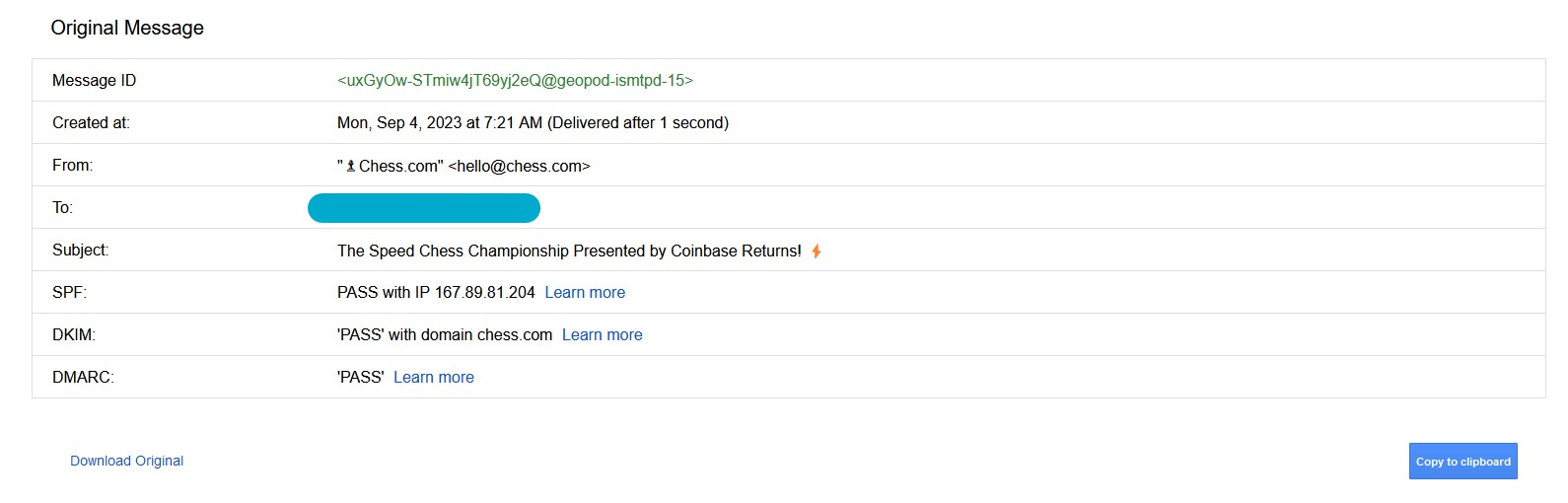Click the Subject: row label
This screenshot has height=503, width=1568.
pos(80,251)
